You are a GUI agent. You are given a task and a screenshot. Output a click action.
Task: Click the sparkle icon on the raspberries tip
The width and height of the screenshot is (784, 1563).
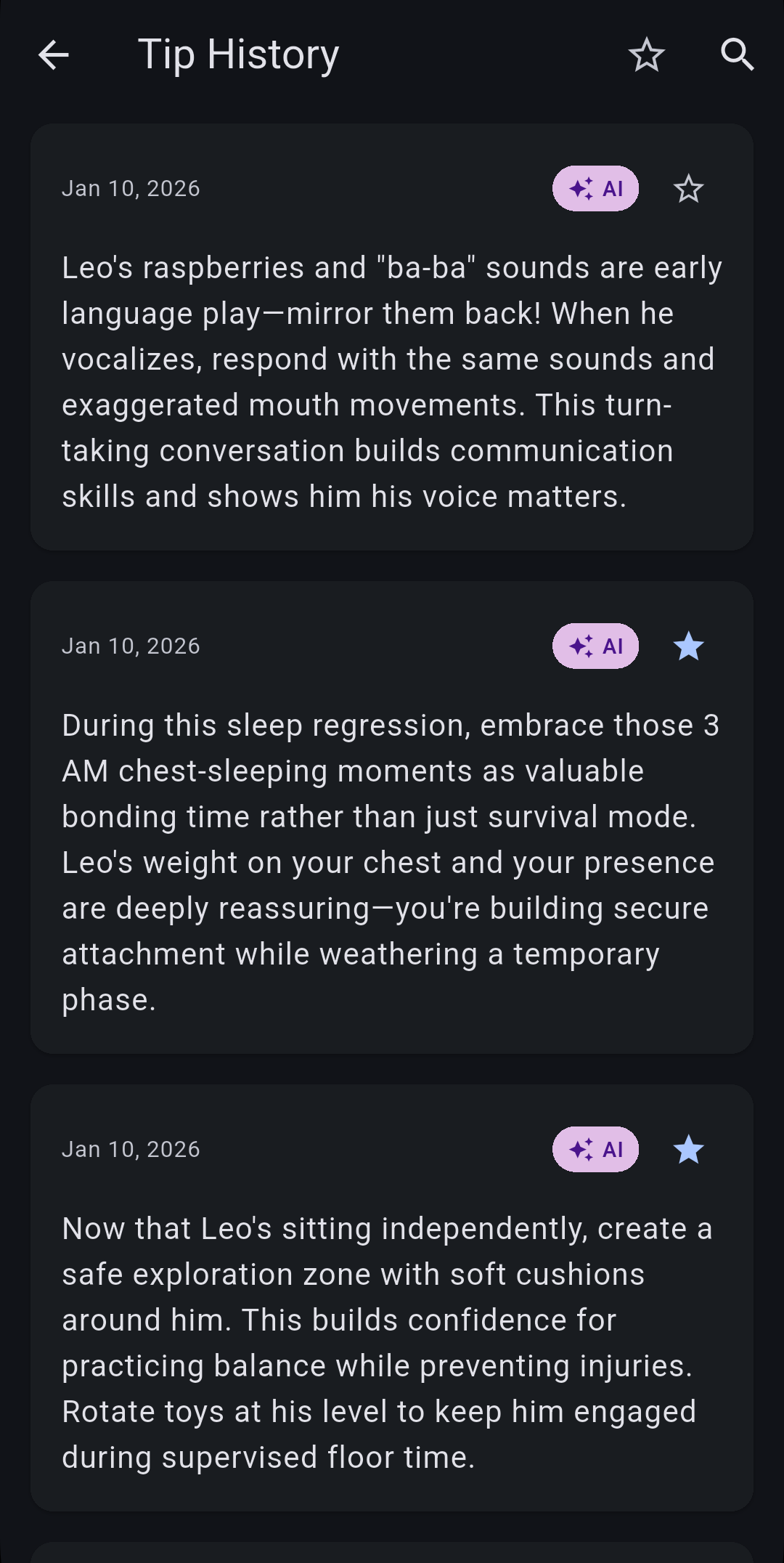581,189
